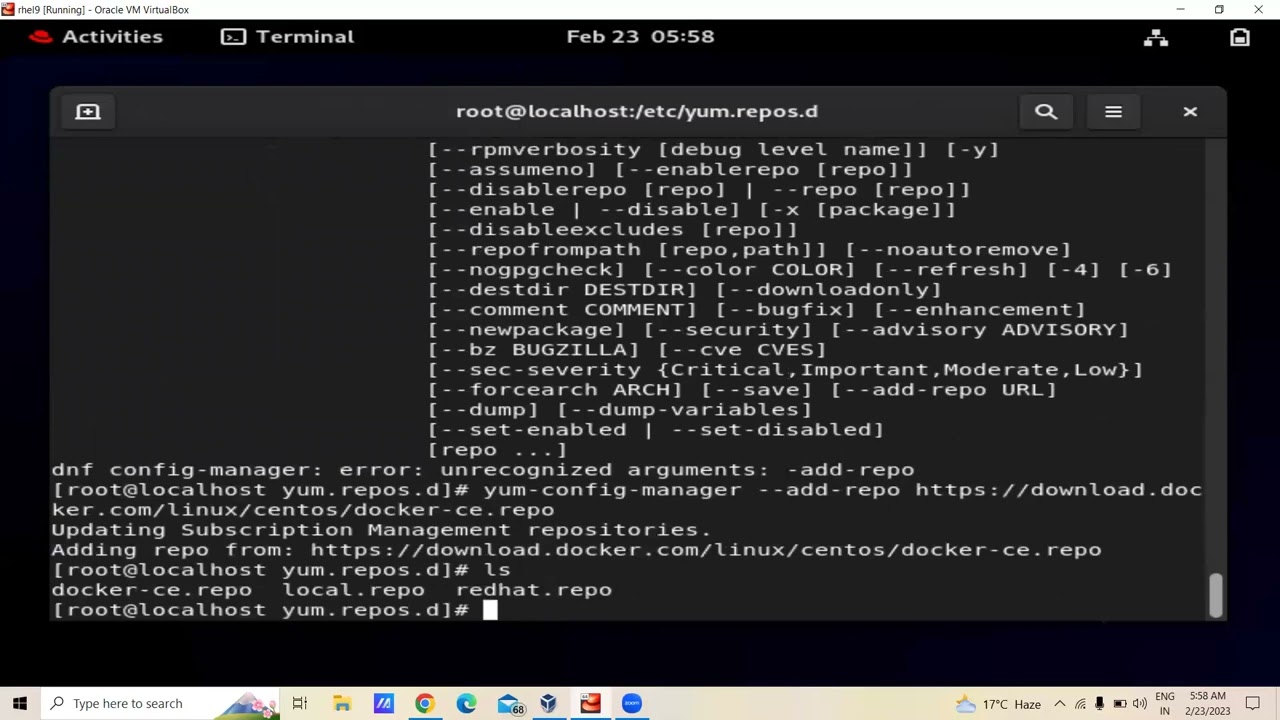Click '[--set-enabled | --set-disabled]' usage text

(x=656, y=430)
